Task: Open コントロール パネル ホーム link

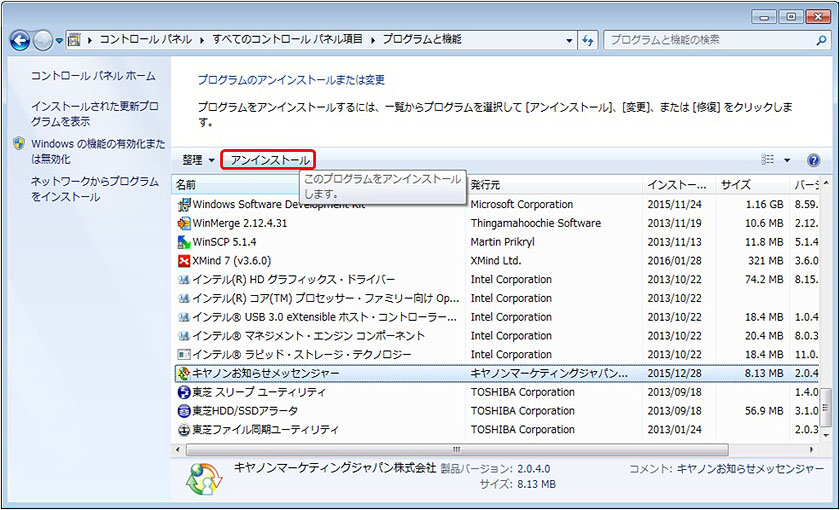Action: (x=93, y=76)
